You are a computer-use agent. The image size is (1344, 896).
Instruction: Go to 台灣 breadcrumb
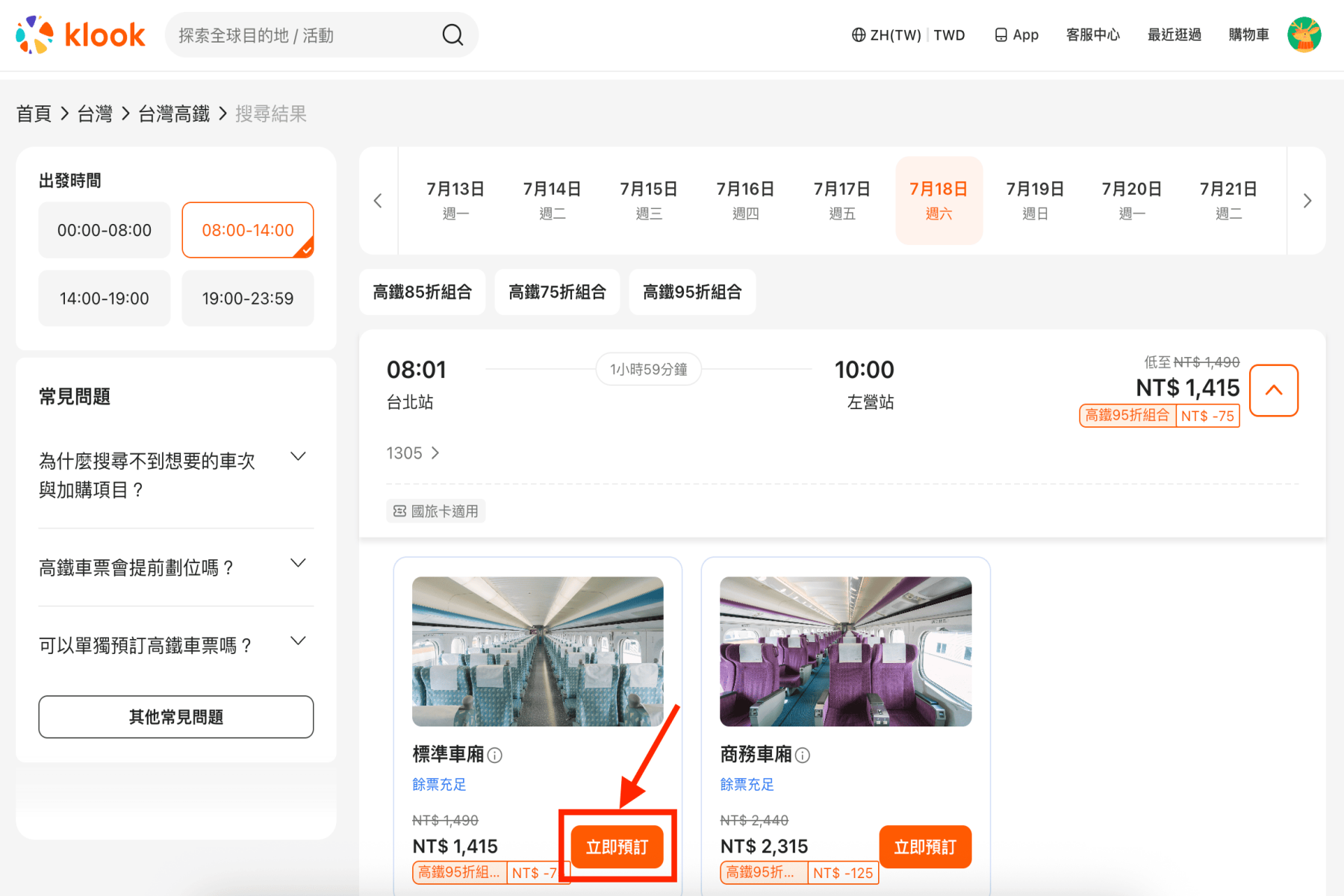pos(95,113)
